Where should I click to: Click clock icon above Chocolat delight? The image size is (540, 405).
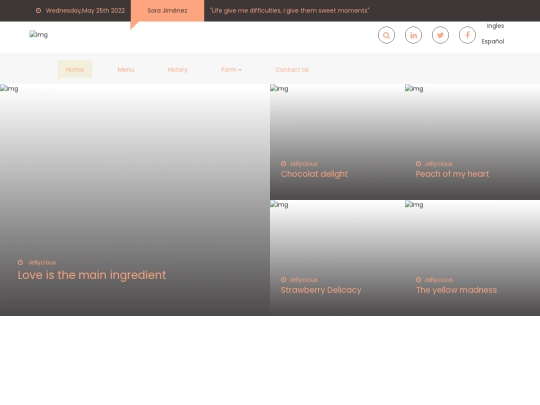[283, 164]
